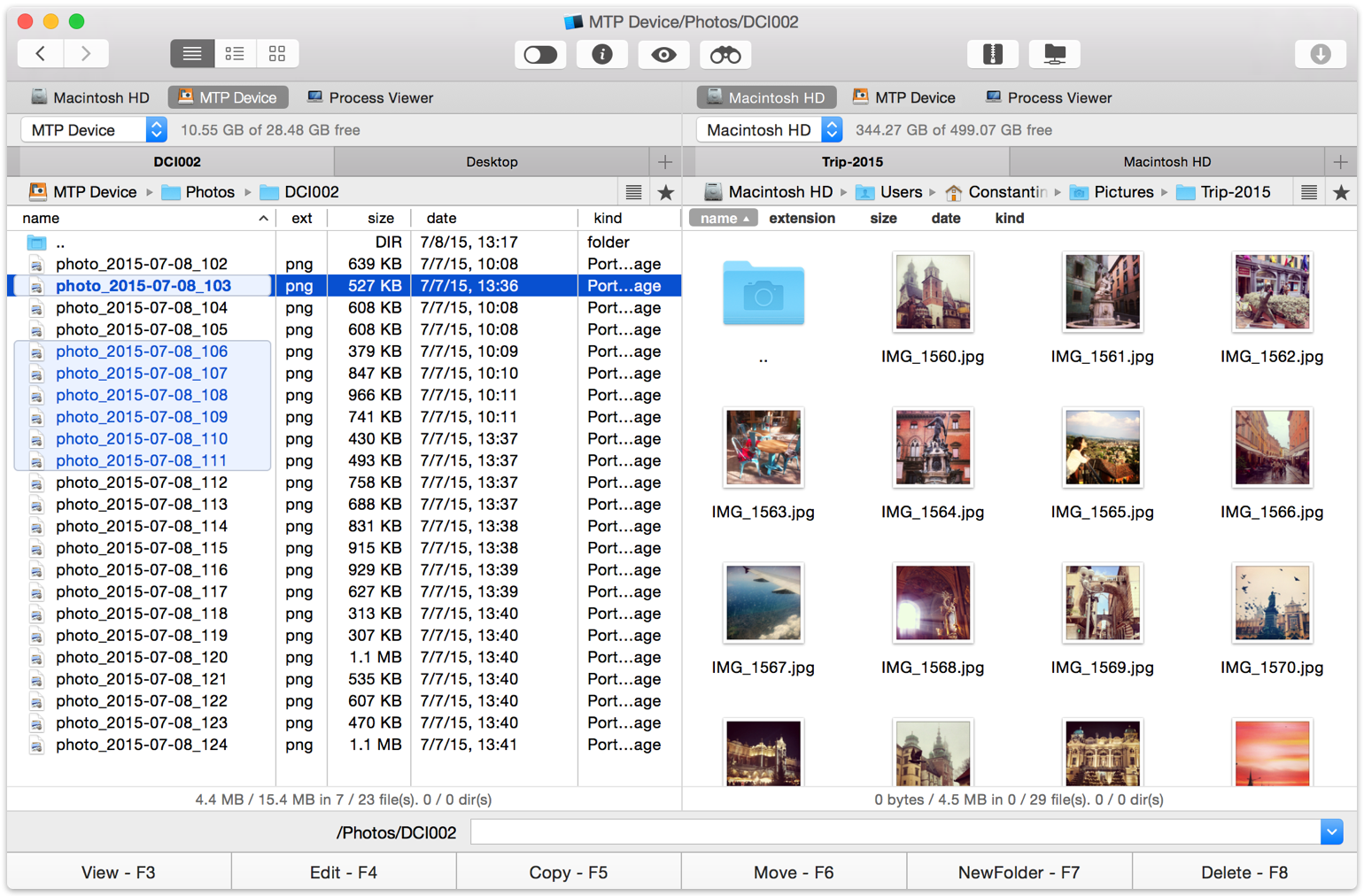Click the favorites star in left pane

tap(666, 192)
